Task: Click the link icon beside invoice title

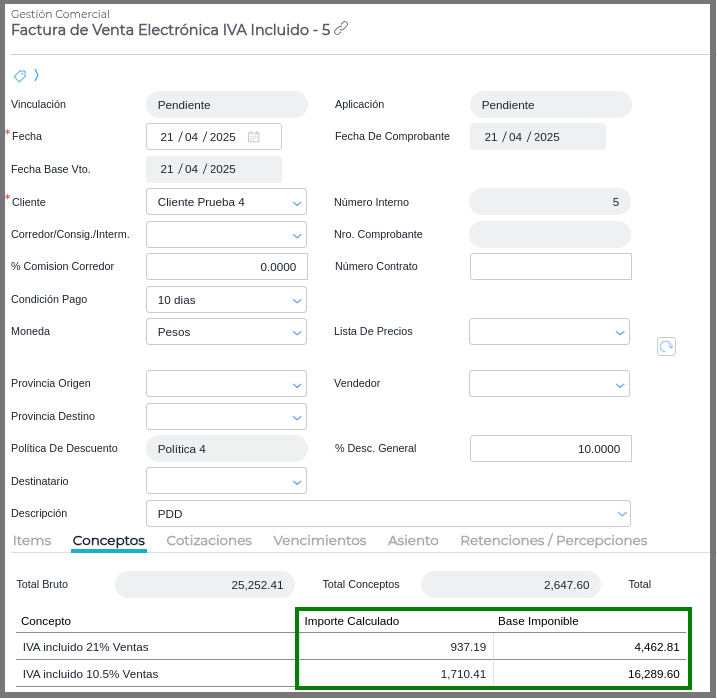Action: point(341,29)
